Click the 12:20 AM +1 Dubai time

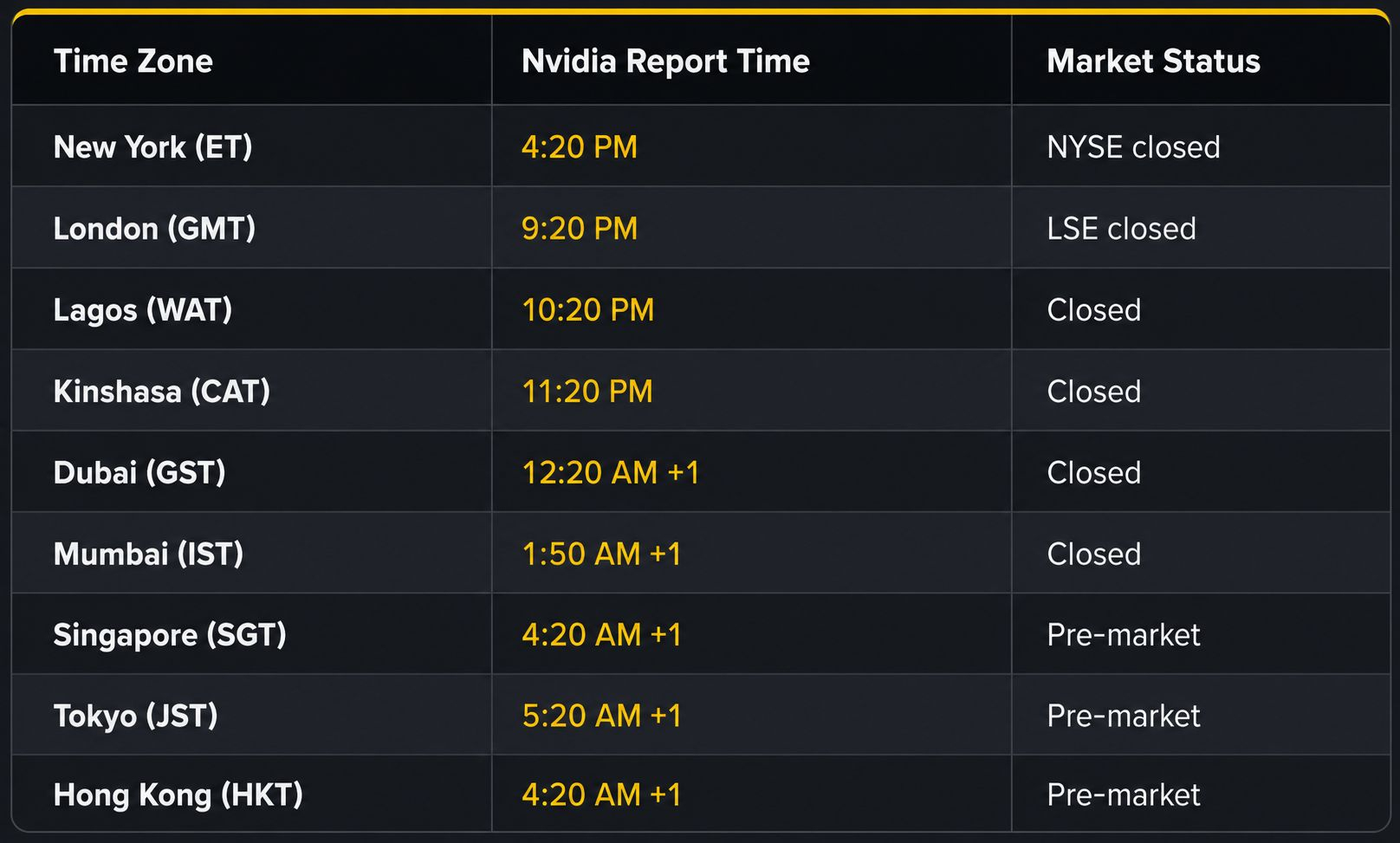(610, 473)
